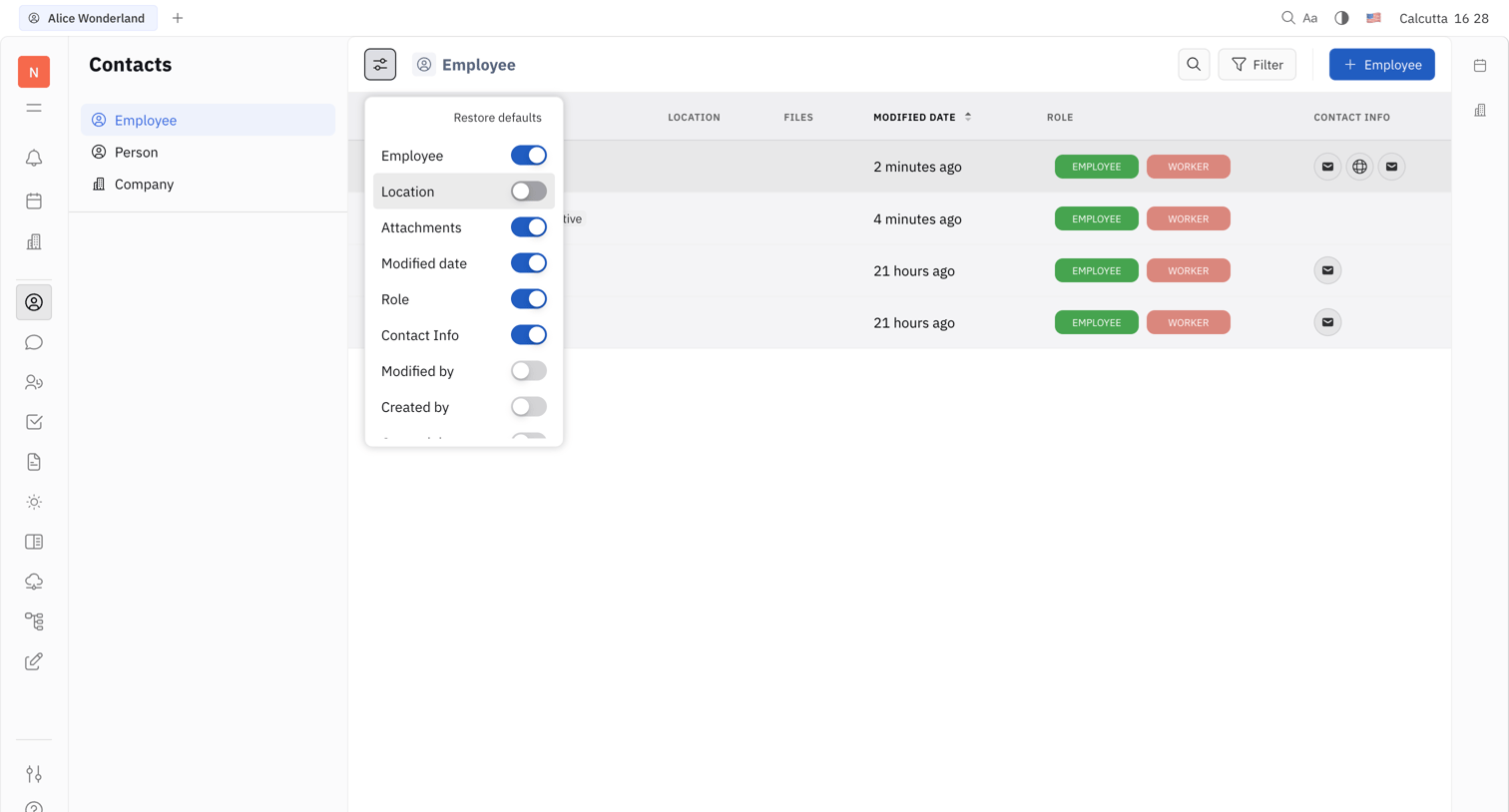Open the chat messages icon in sidebar

pos(34,342)
